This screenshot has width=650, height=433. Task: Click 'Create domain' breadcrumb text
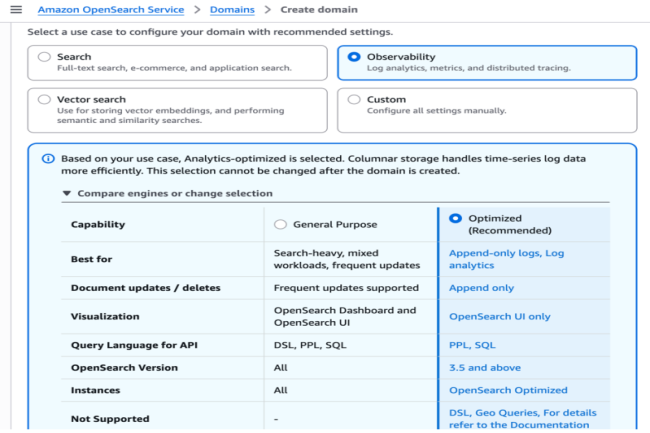pyautogui.click(x=319, y=10)
